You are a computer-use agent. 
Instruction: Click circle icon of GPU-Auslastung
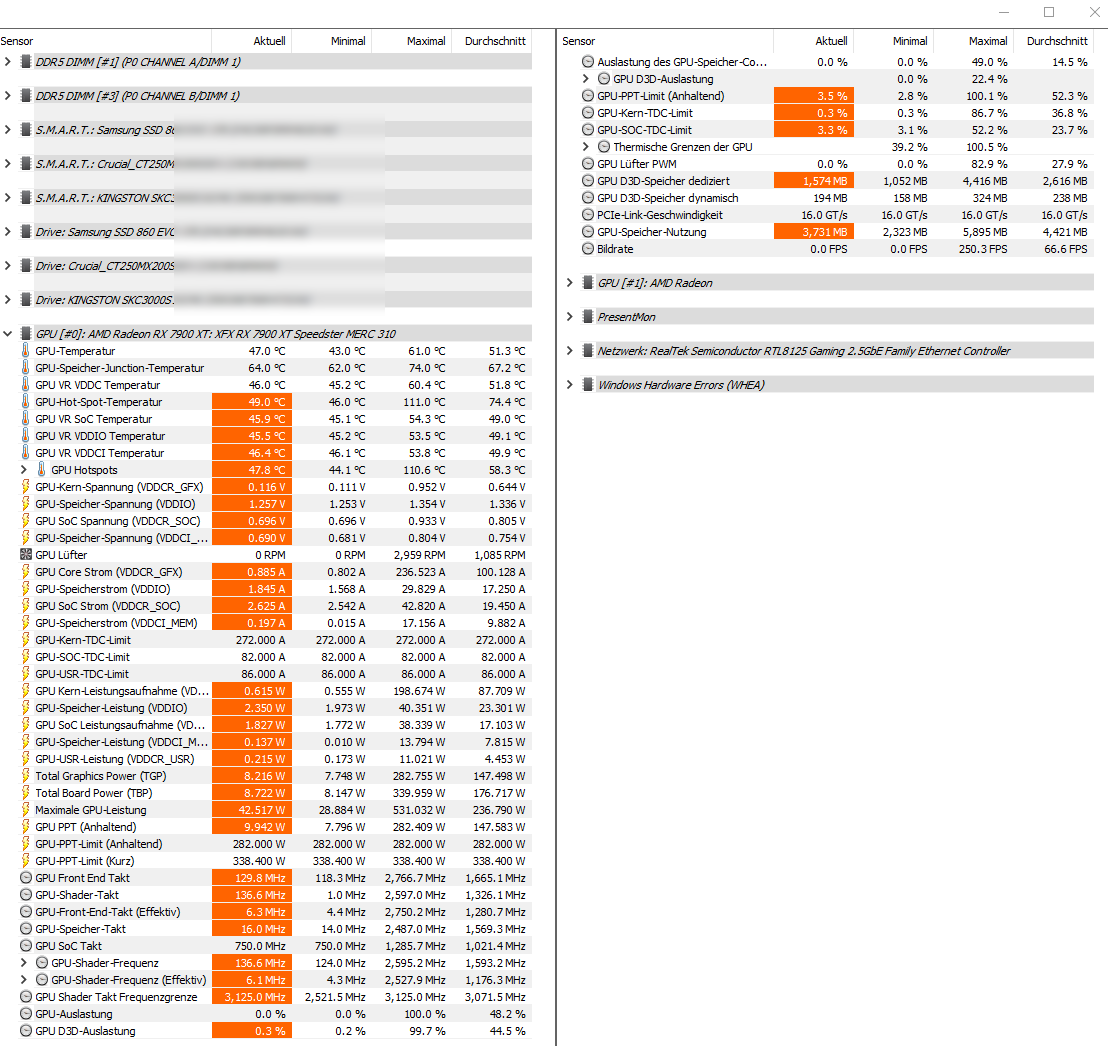point(26,1013)
